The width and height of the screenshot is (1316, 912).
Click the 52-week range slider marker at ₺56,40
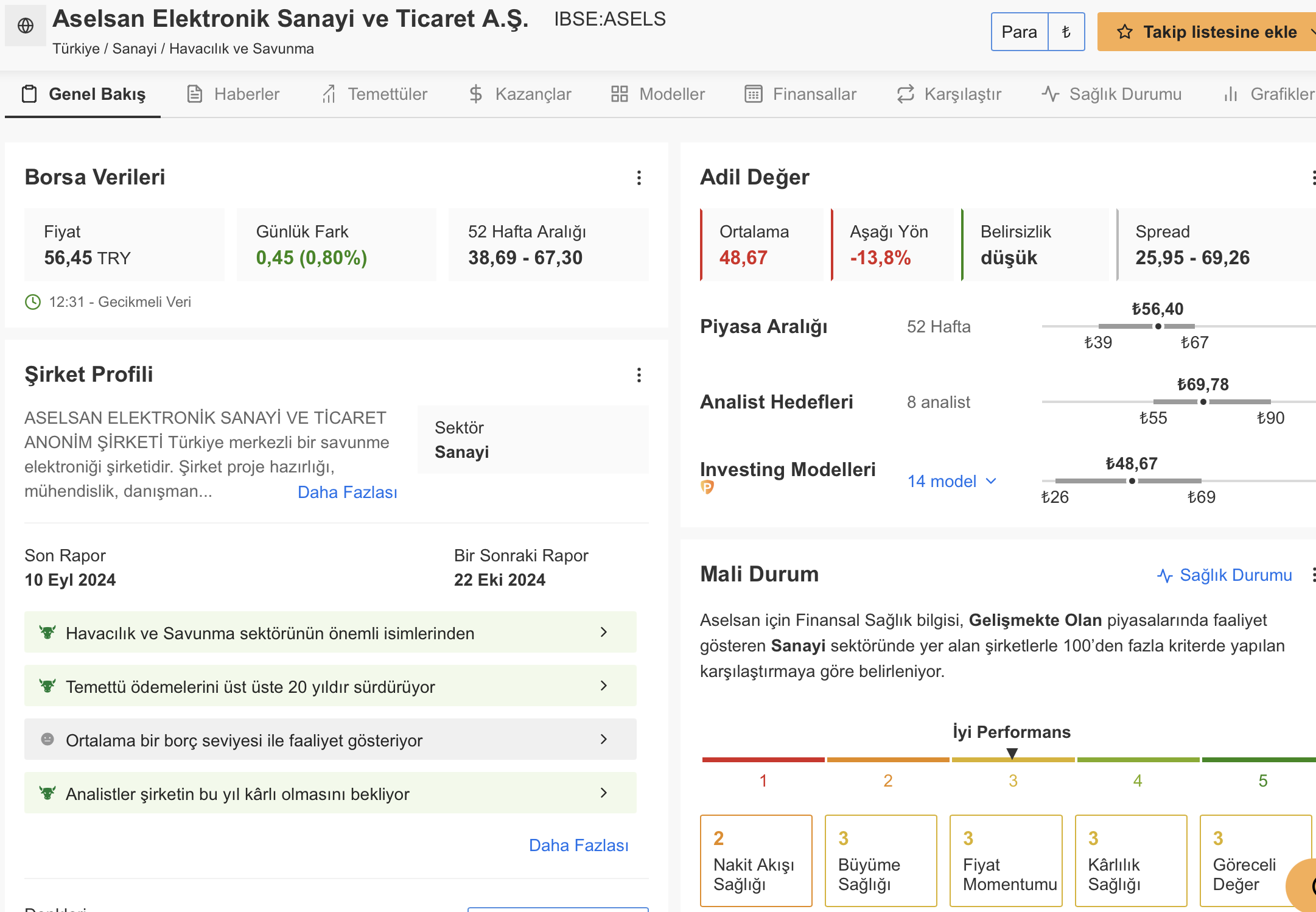tap(1158, 326)
